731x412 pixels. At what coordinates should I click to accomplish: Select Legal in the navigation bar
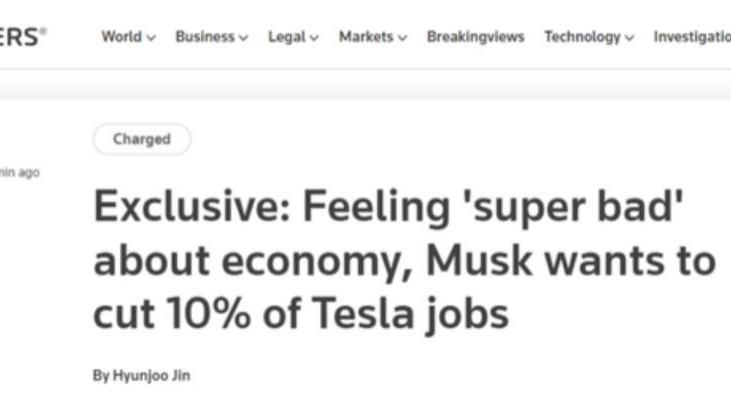click(286, 37)
